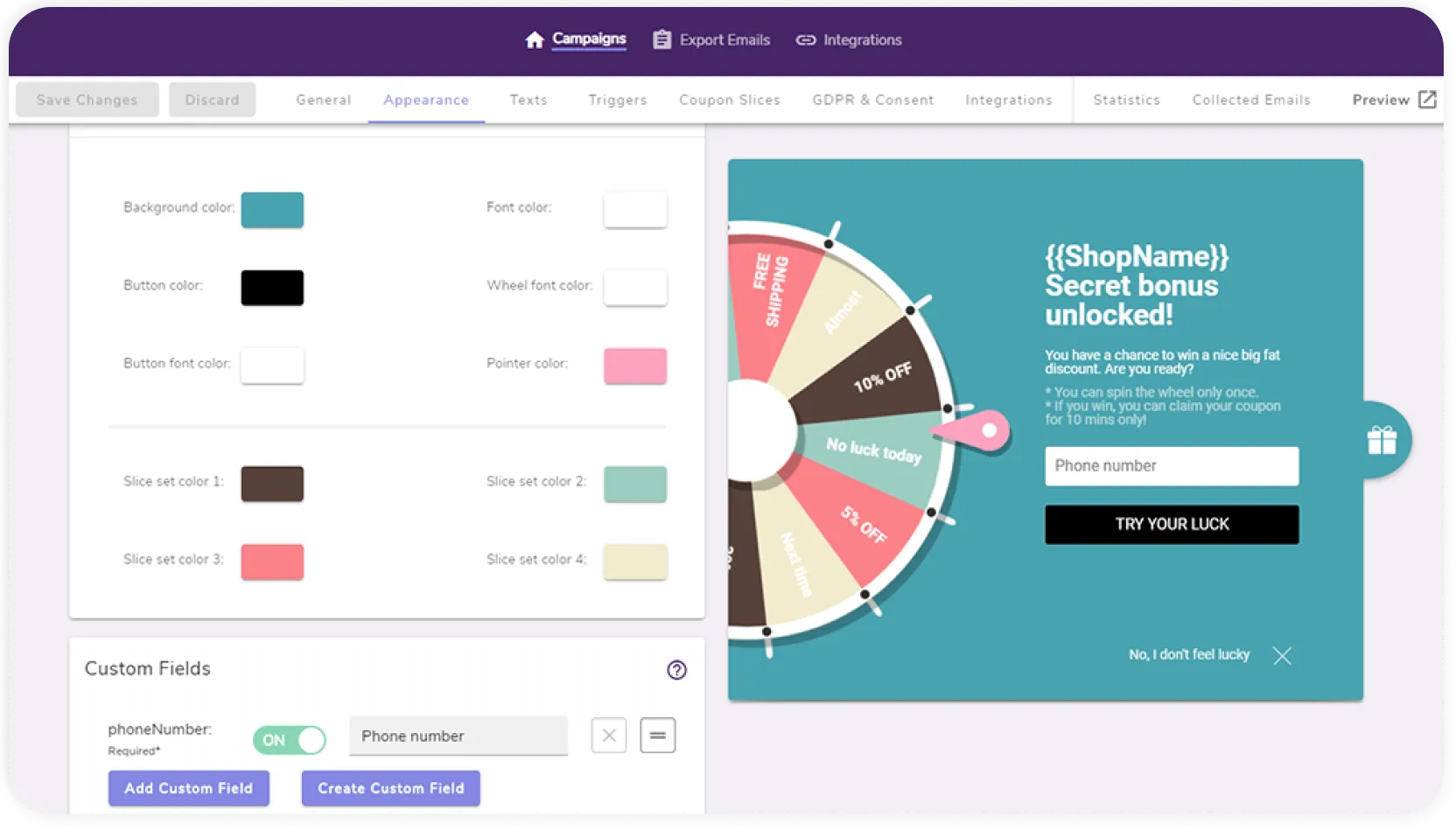Click the Phone number input on the wheel popup
The image size is (1456, 830).
pyautogui.click(x=1171, y=465)
